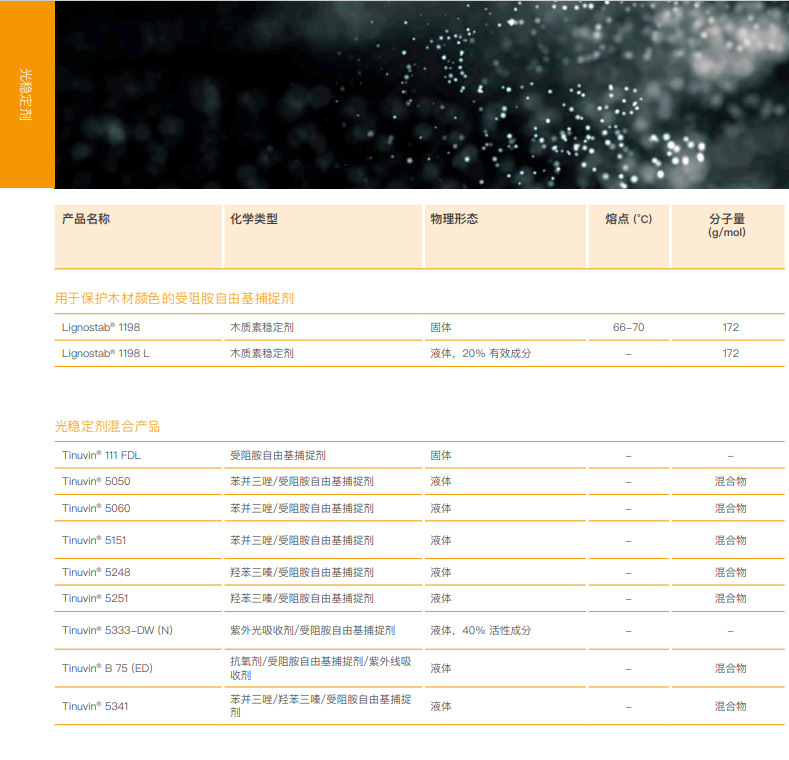Image resolution: width=789 pixels, height=760 pixels.
Task: Select Tinuvin 5333-DW (N) product name
Action: point(117,631)
